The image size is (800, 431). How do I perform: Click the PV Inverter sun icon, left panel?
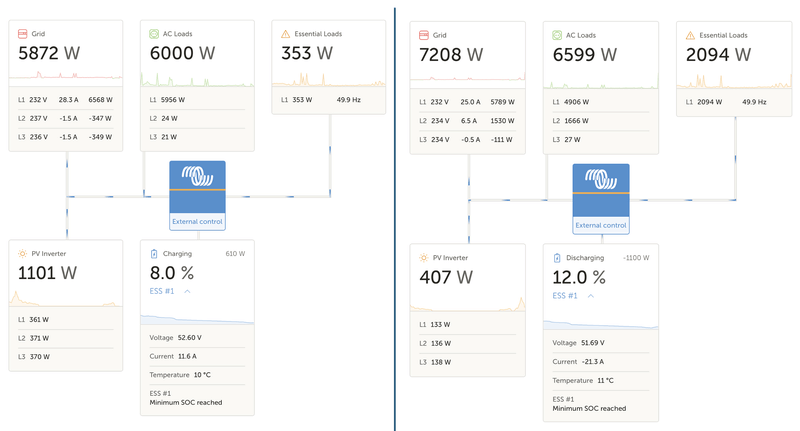click(x=22, y=253)
